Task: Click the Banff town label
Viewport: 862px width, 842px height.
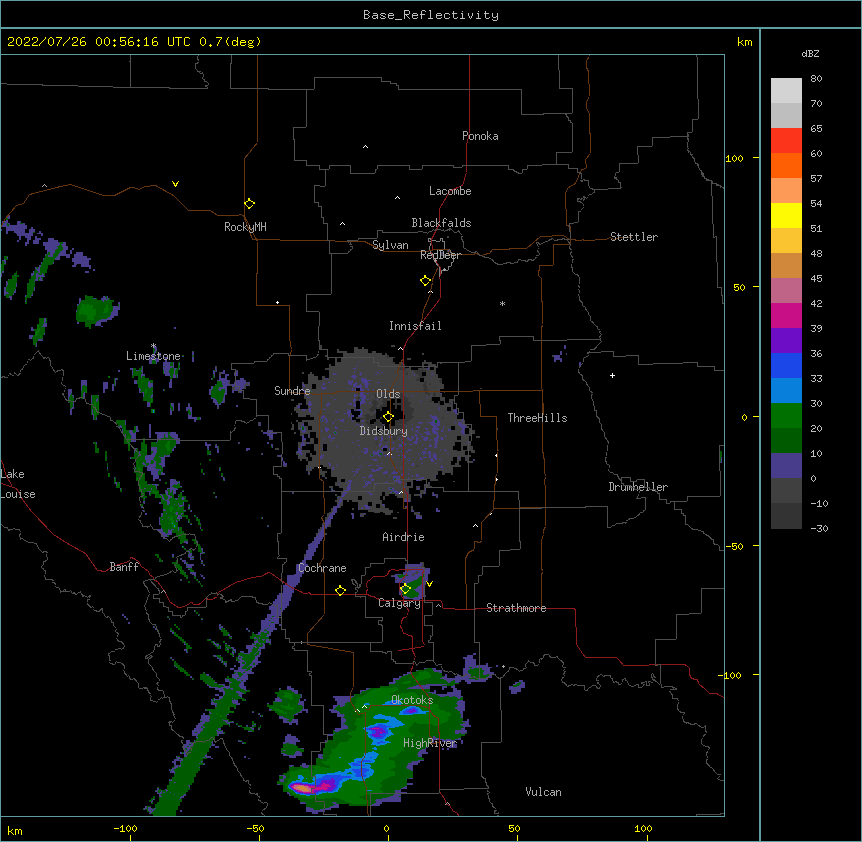Action: pos(124,567)
